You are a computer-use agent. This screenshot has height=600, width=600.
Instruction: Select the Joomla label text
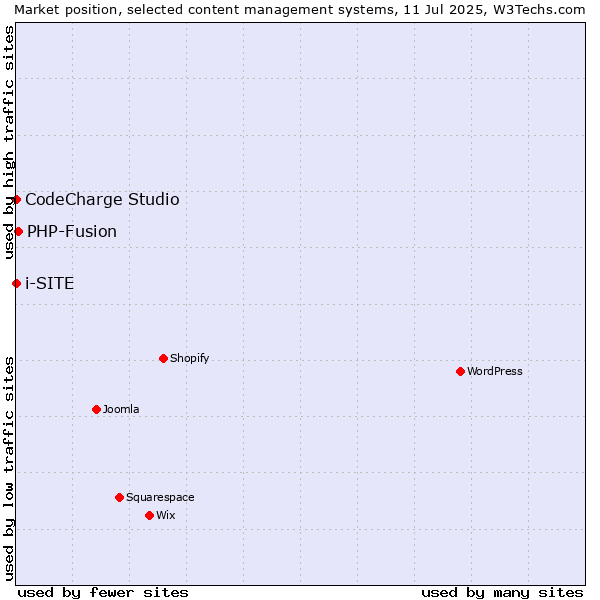(121, 409)
